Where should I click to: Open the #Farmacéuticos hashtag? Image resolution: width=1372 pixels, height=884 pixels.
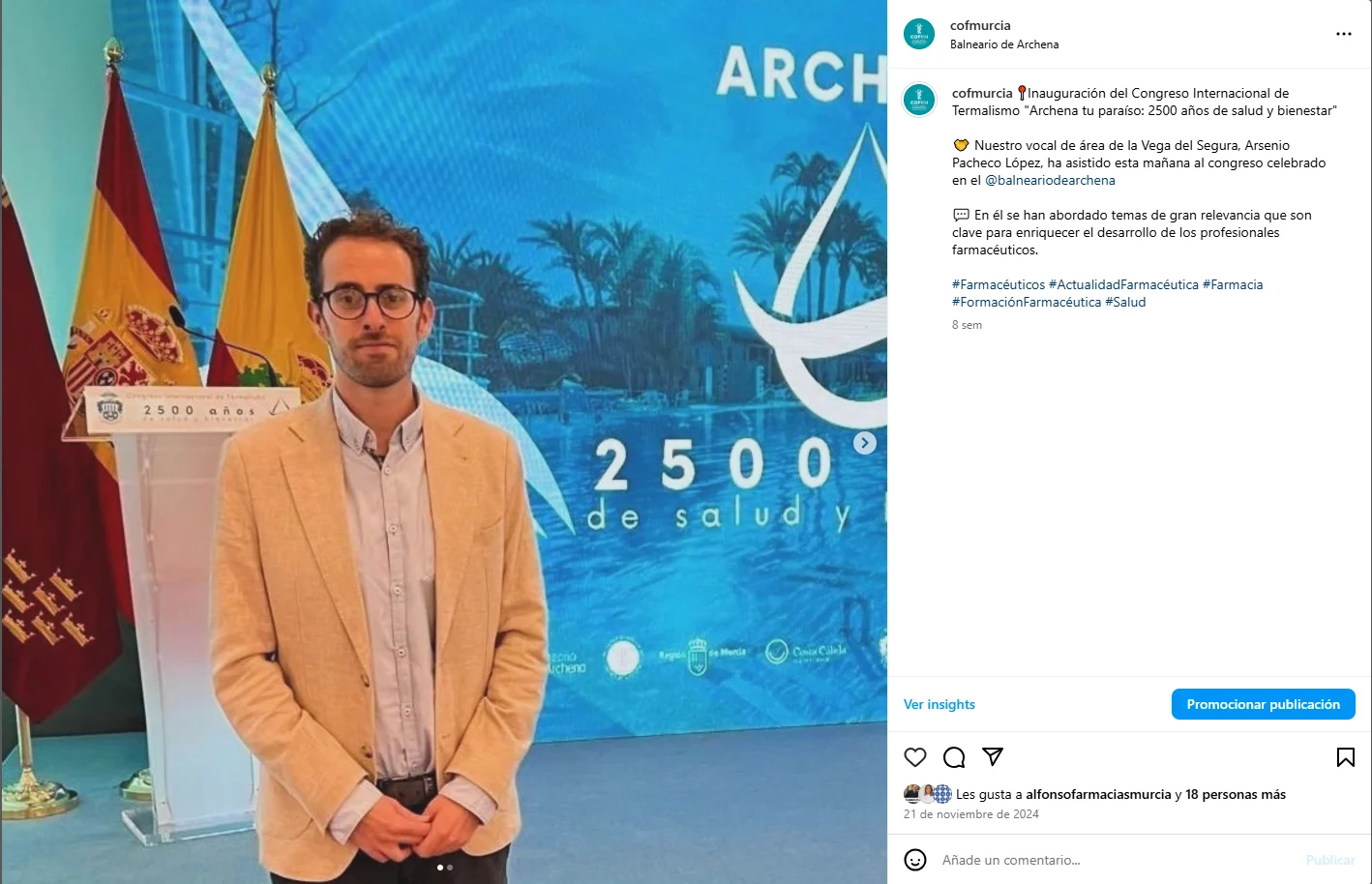pyautogui.click(x=999, y=284)
